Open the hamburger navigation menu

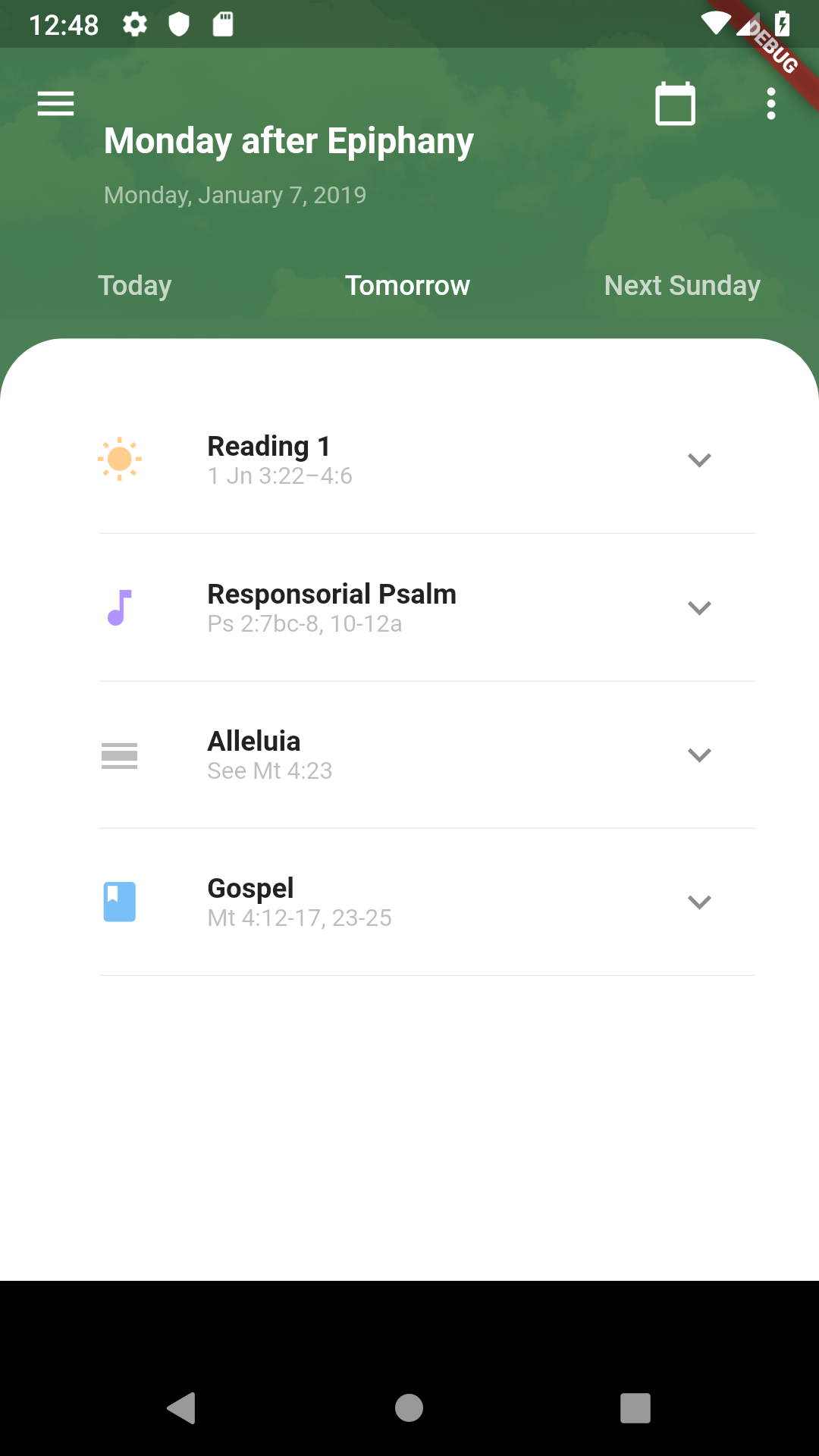tap(55, 104)
